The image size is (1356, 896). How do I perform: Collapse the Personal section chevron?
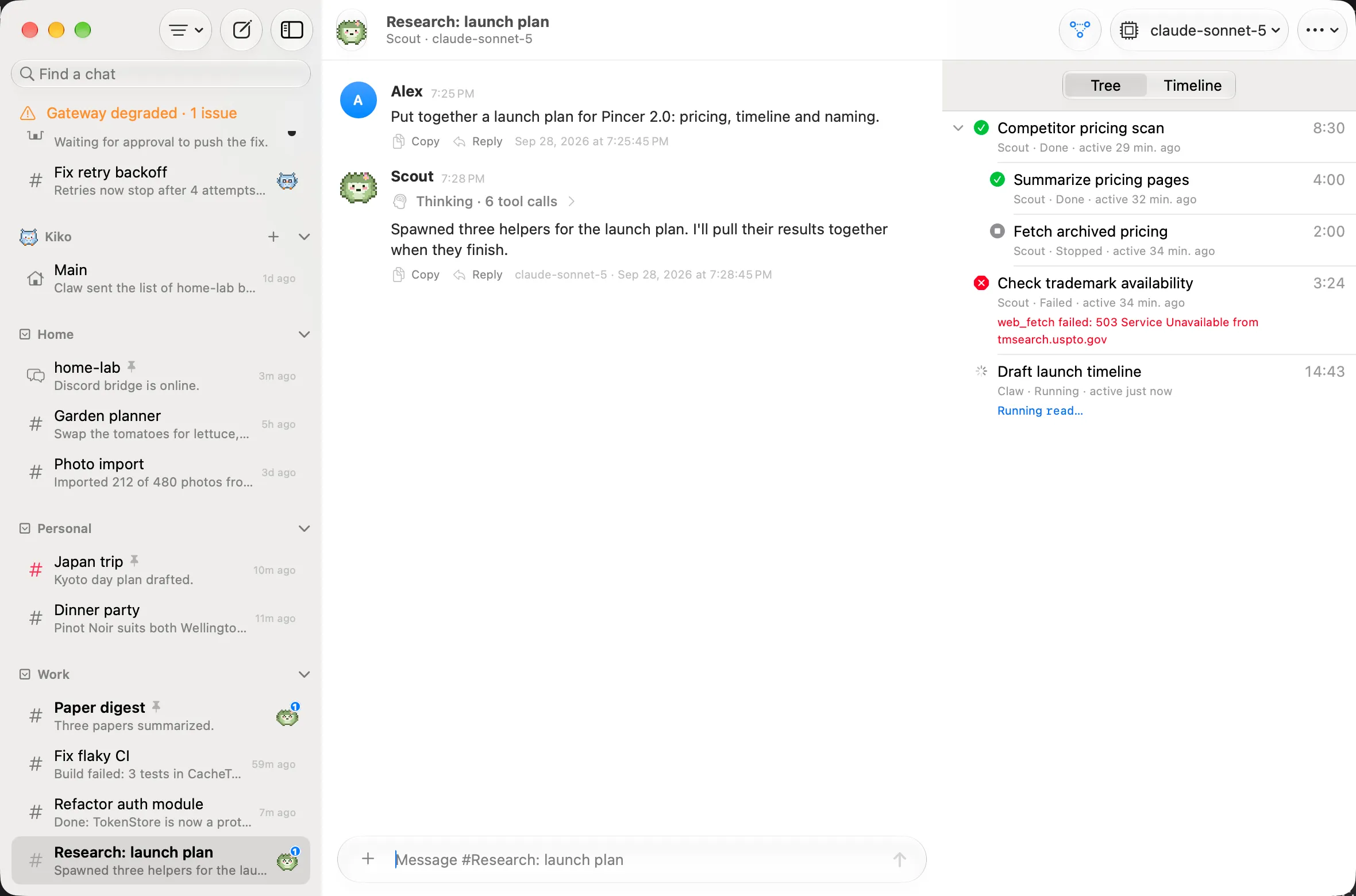pos(305,528)
